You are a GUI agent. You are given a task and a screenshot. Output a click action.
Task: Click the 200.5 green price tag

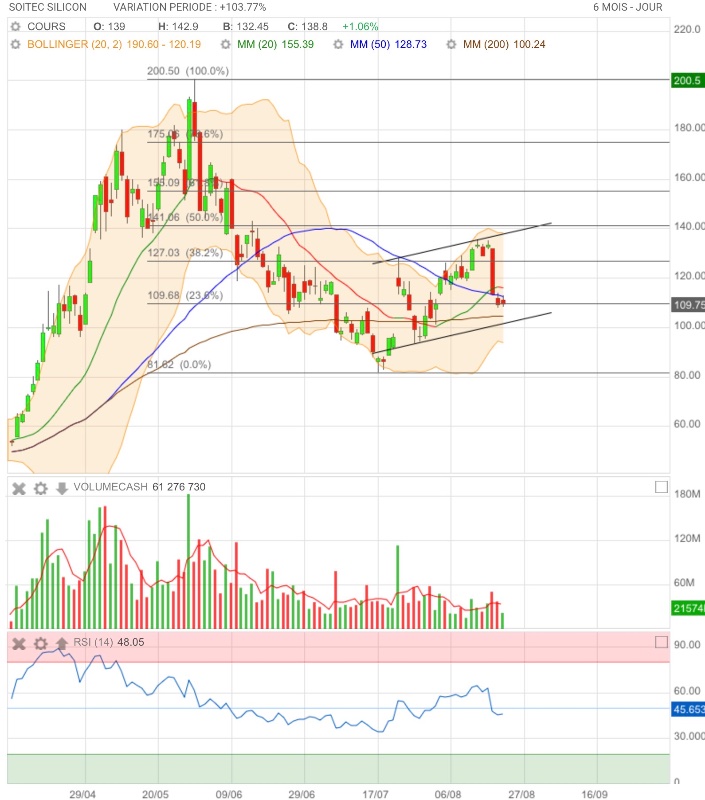[x=688, y=81]
